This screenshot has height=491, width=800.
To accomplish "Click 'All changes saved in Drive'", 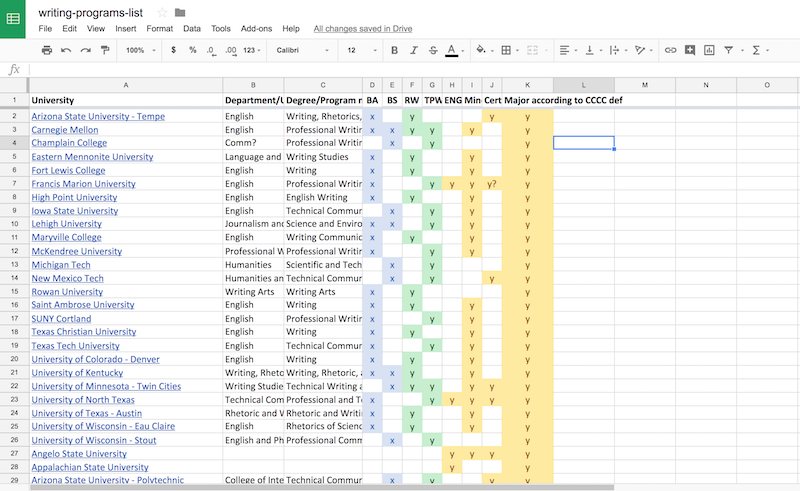I will [x=363, y=29].
